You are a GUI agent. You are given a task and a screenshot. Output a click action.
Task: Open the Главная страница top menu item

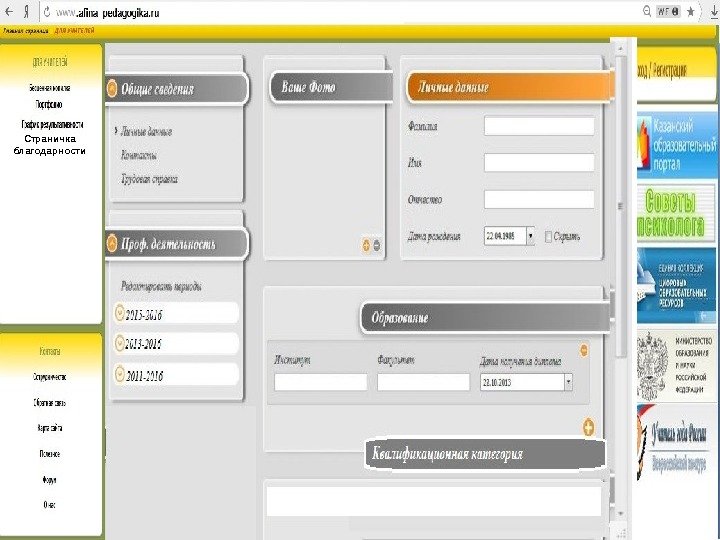point(25,31)
